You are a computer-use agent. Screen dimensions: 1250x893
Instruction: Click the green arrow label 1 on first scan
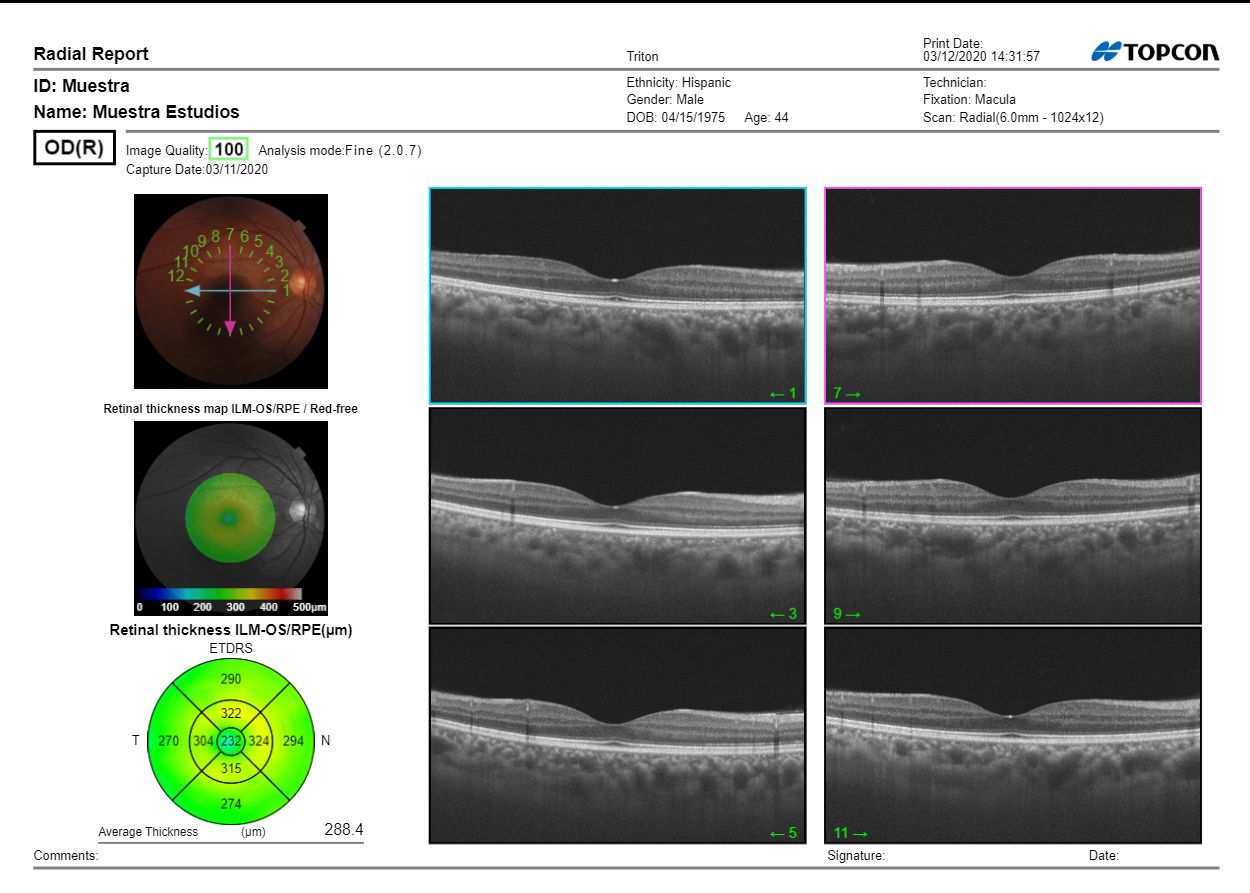[783, 394]
